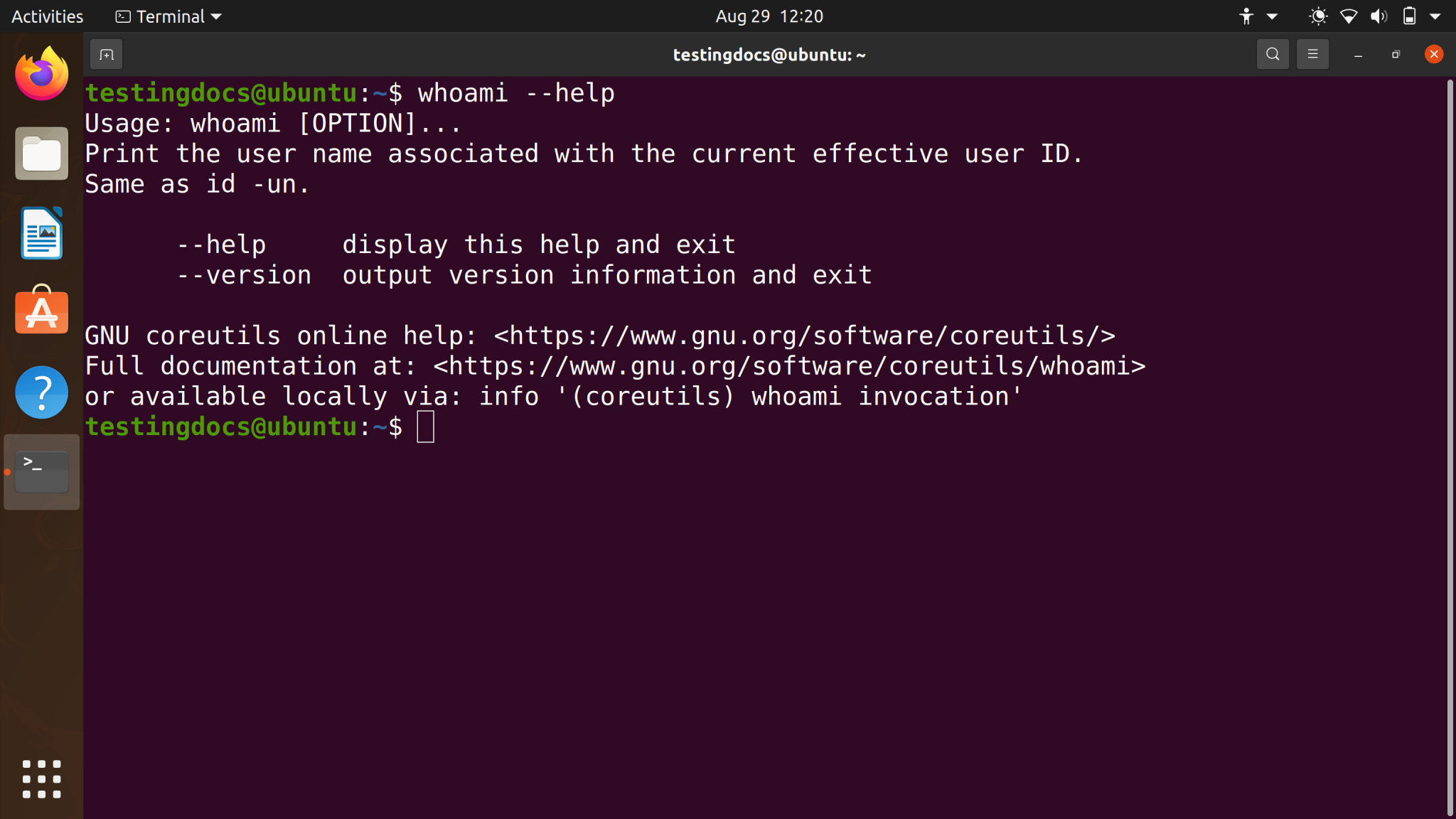Launch Firefox from the dock

pyautogui.click(x=41, y=72)
